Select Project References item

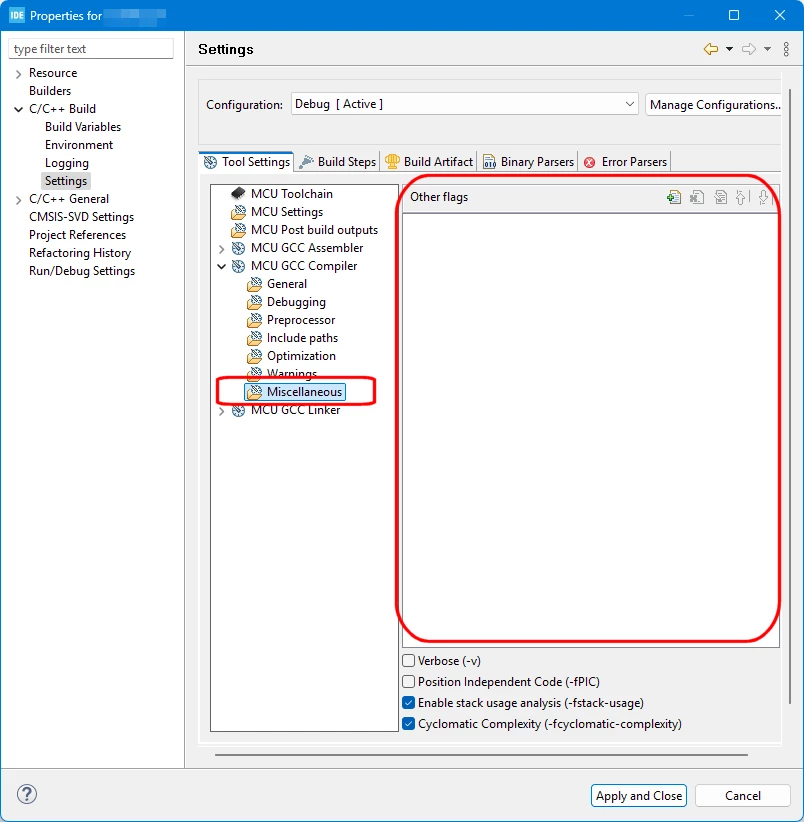(78, 235)
